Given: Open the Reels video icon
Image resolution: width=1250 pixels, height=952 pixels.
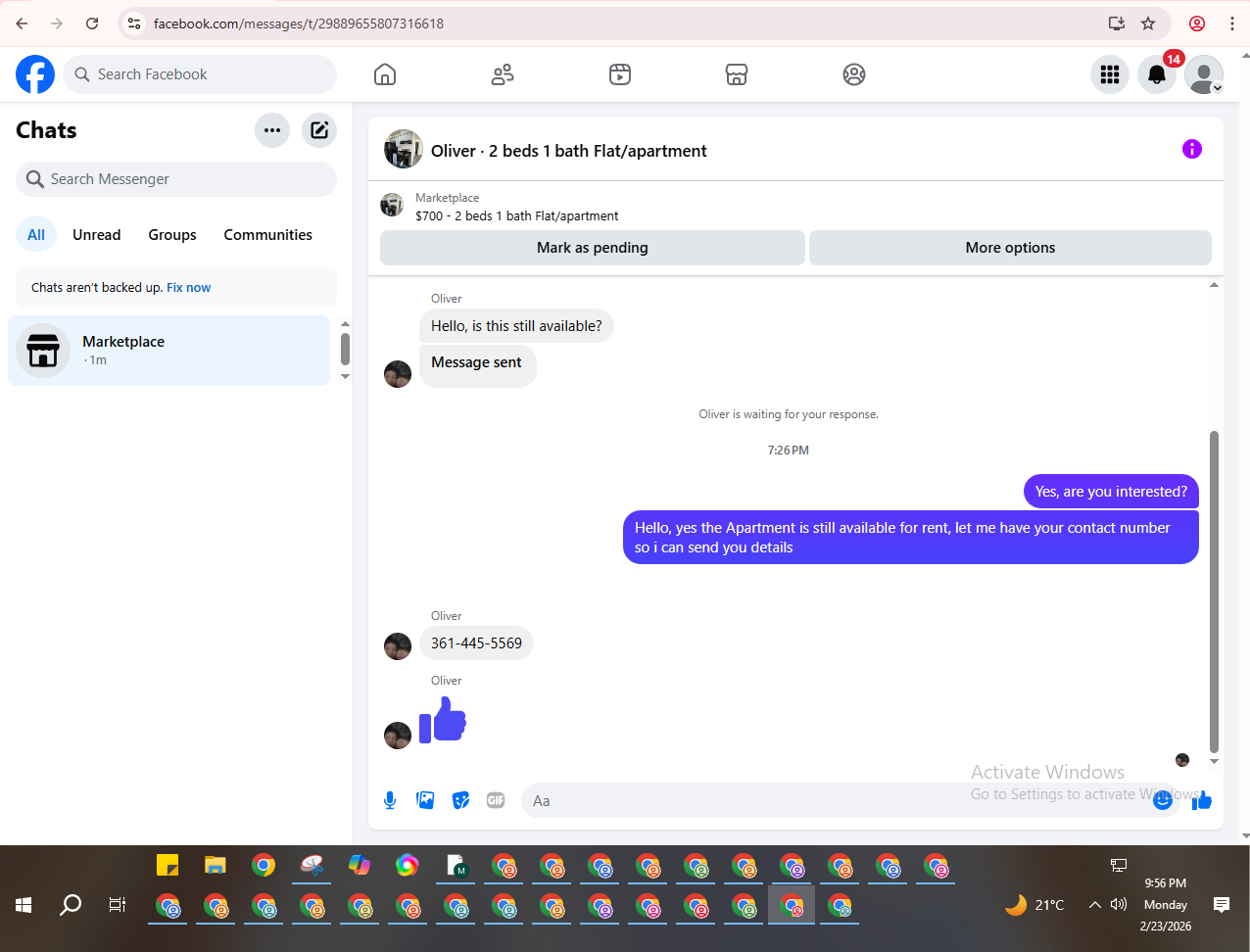Looking at the screenshot, I should coord(620,74).
